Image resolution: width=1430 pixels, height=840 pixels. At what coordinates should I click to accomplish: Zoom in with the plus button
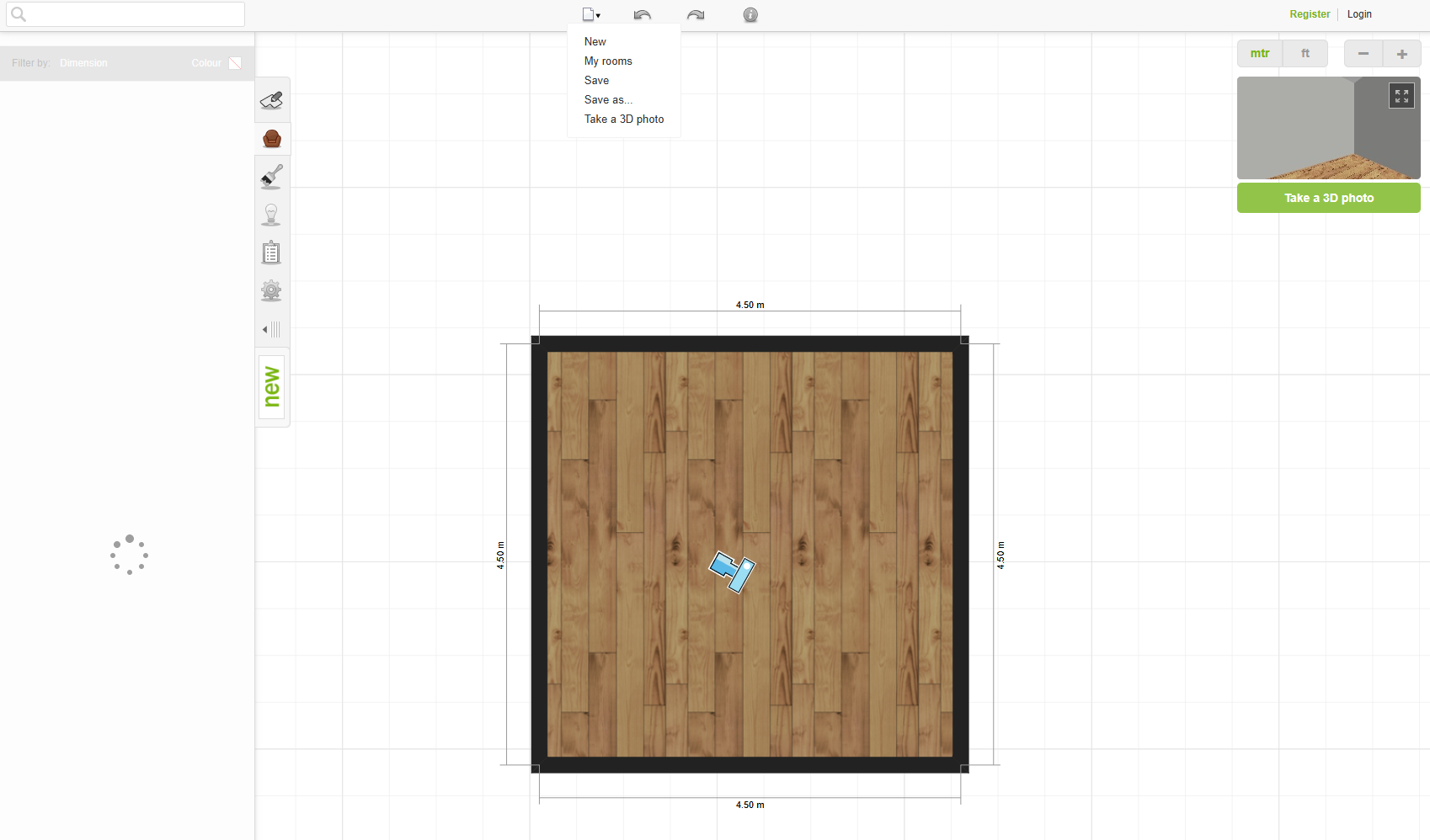[1402, 53]
